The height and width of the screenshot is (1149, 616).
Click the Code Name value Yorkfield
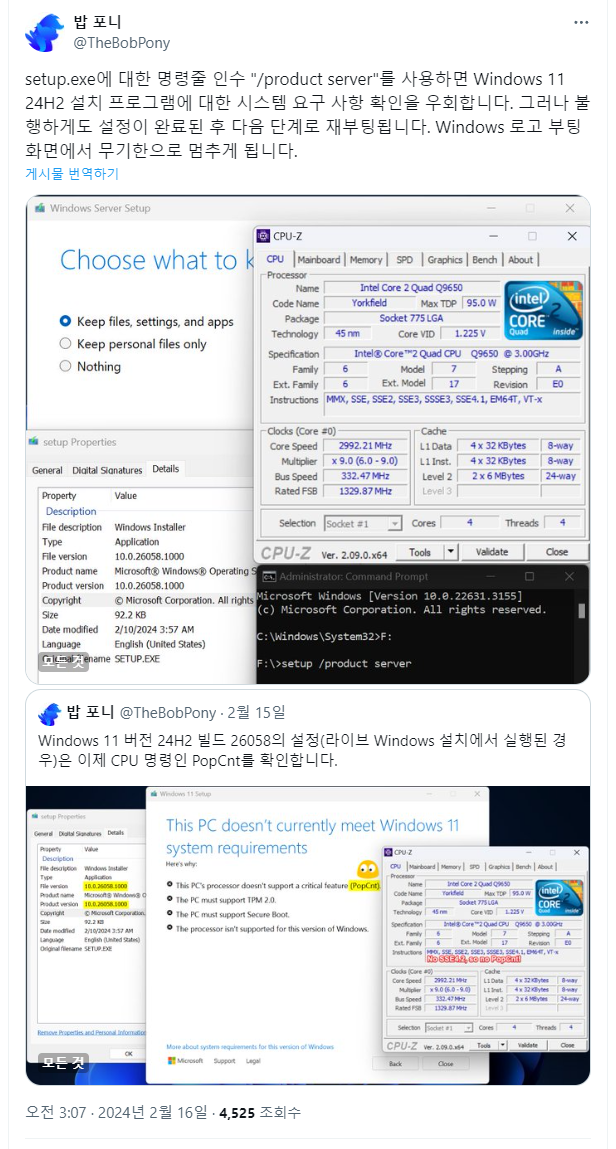tap(368, 303)
